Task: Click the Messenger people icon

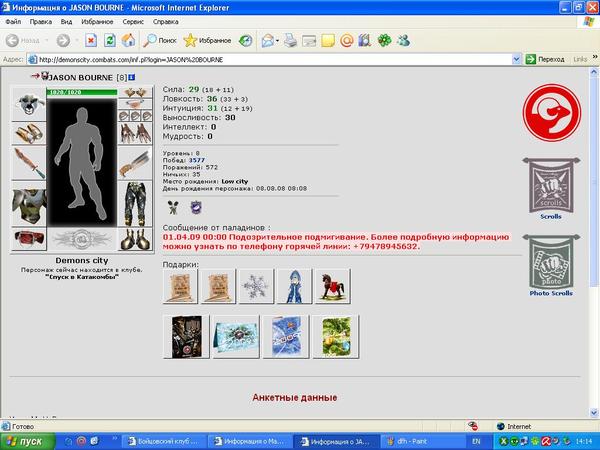Action: point(403,40)
